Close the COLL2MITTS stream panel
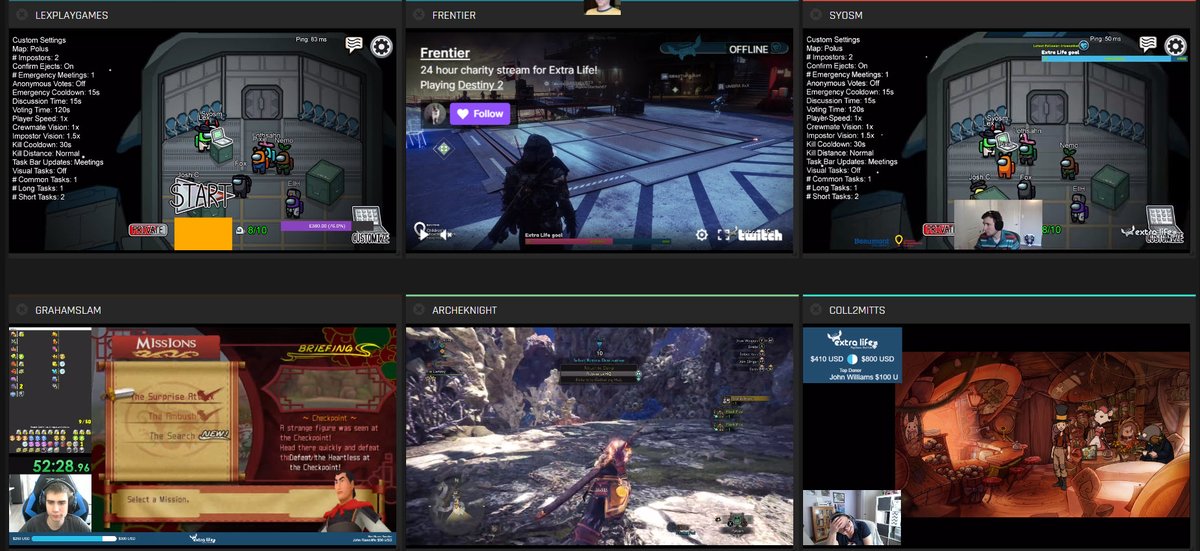Viewport: 1200px width, 551px height. coord(815,310)
